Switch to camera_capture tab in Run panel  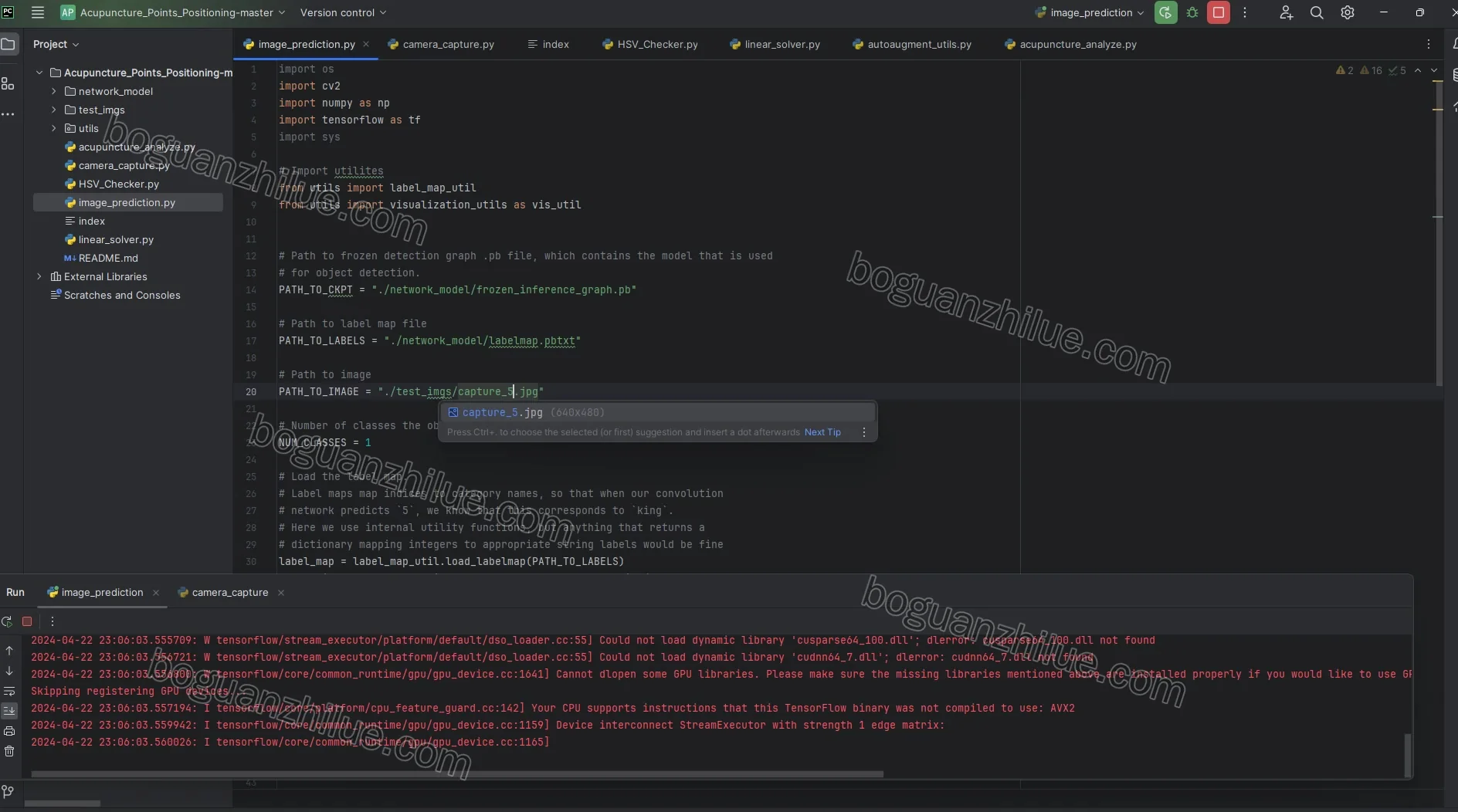(230, 592)
